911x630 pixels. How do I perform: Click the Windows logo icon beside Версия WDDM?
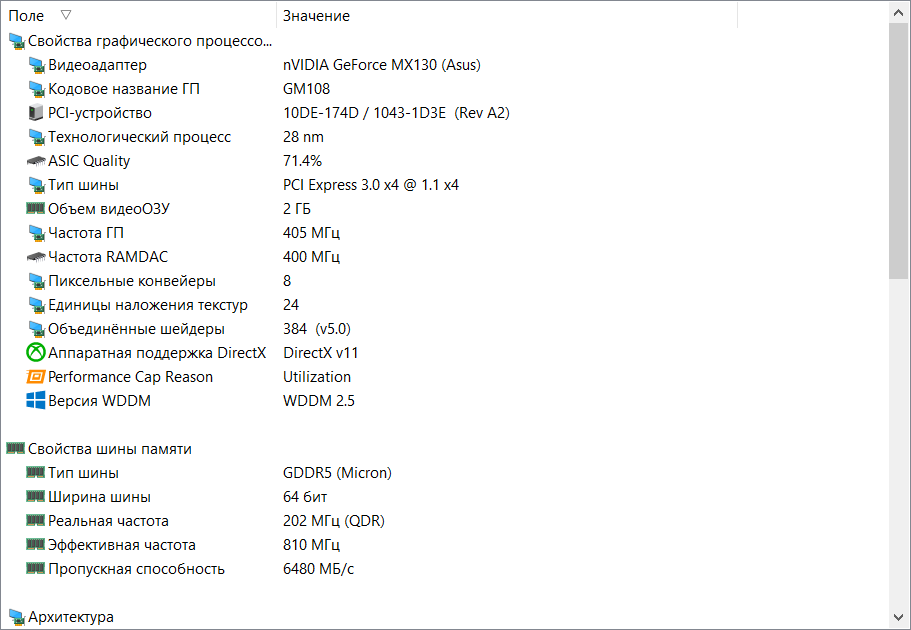35,401
